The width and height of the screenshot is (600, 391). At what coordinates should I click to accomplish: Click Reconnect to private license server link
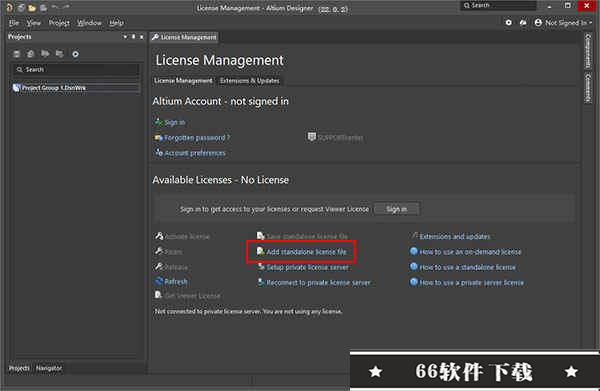point(313,282)
